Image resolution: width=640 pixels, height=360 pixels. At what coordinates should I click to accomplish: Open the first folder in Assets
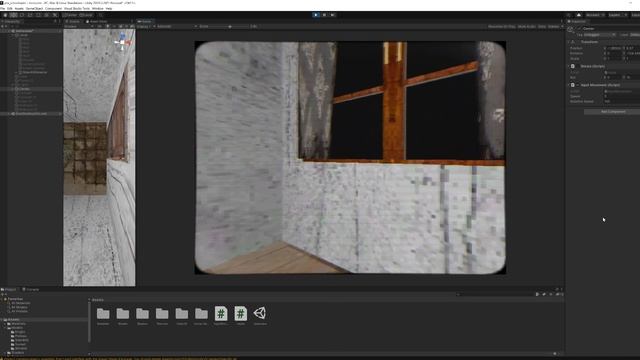coord(103,313)
